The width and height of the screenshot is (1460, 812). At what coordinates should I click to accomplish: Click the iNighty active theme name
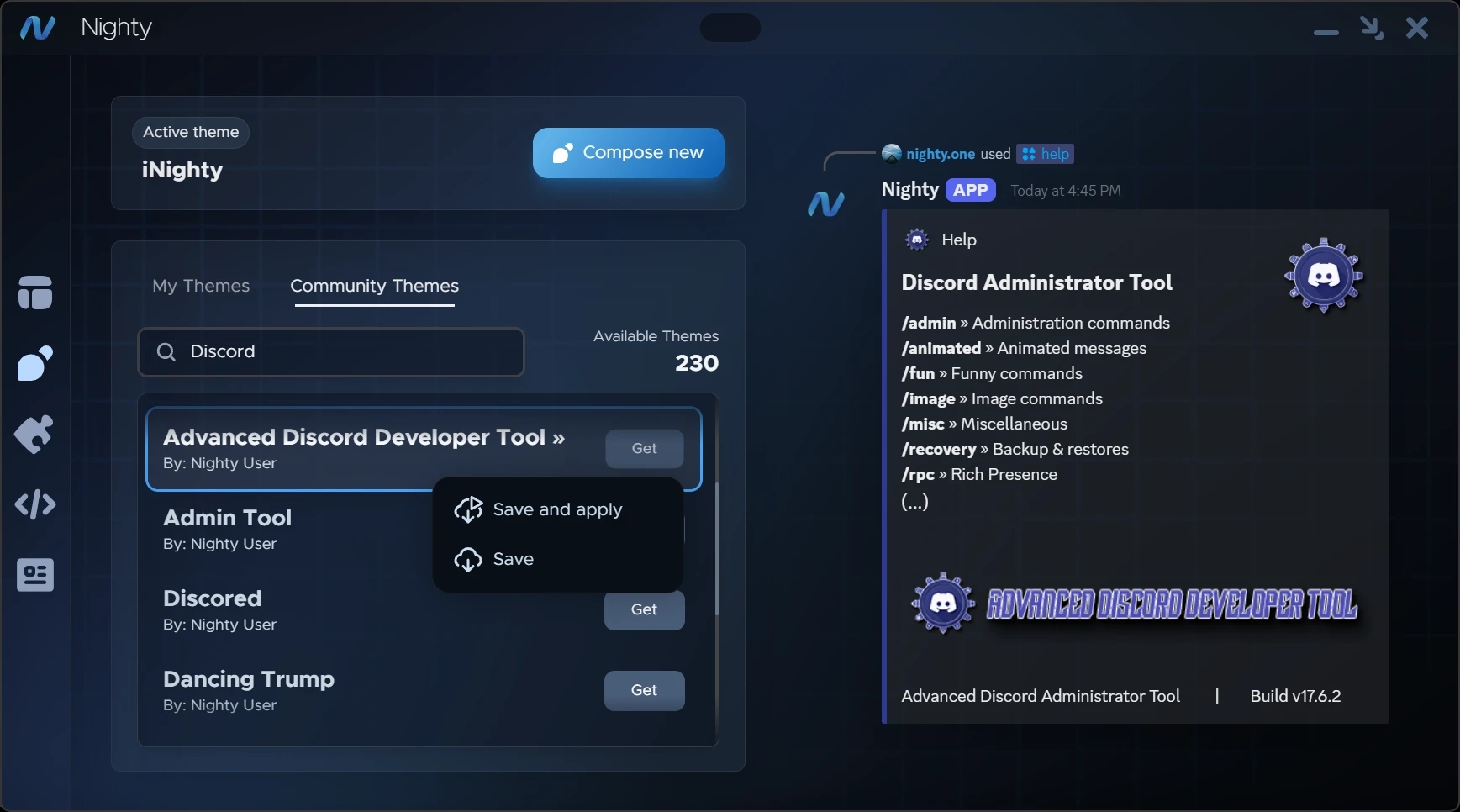(x=182, y=170)
